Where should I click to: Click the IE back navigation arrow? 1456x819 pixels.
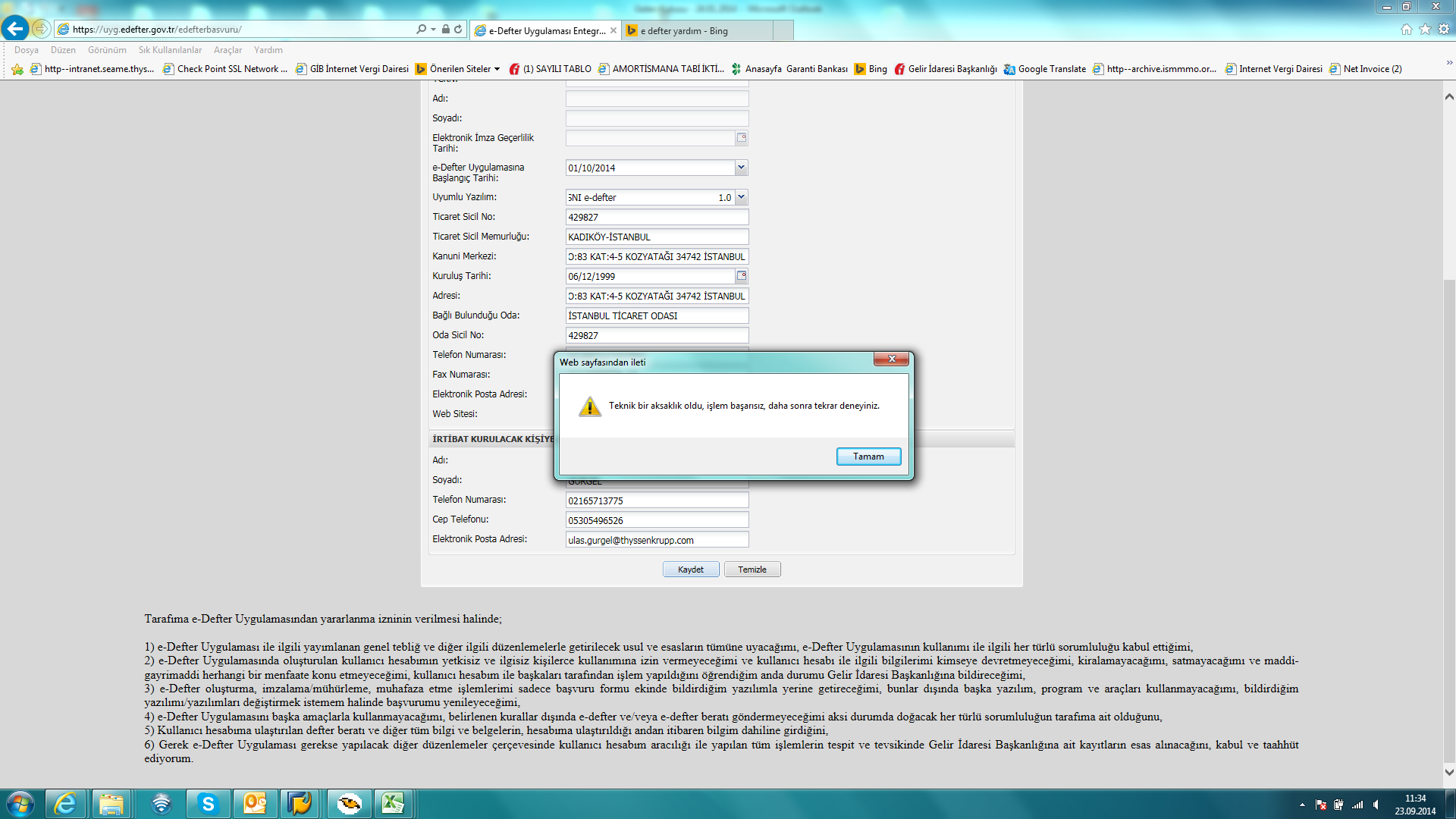pyautogui.click(x=14, y=29)
